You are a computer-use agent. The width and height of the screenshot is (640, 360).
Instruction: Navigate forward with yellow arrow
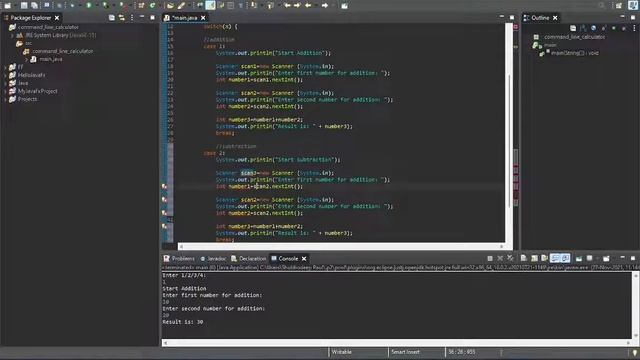coord(325,6)
